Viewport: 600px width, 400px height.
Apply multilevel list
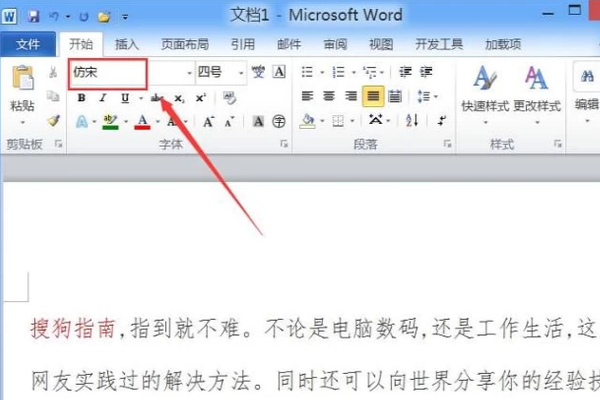tap(370, 72)
